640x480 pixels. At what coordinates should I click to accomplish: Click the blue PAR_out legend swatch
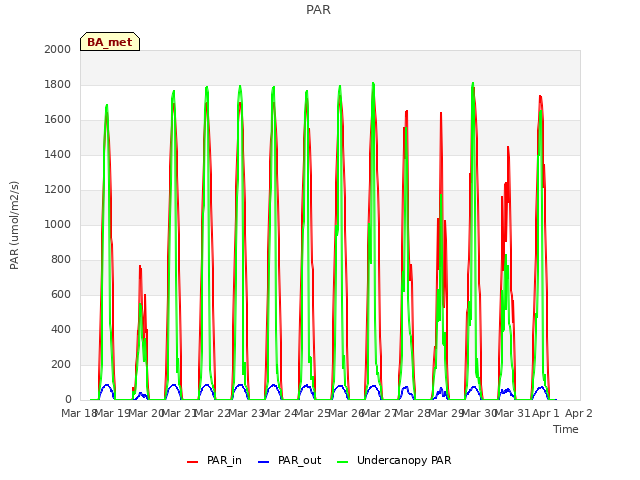(264, 462)
